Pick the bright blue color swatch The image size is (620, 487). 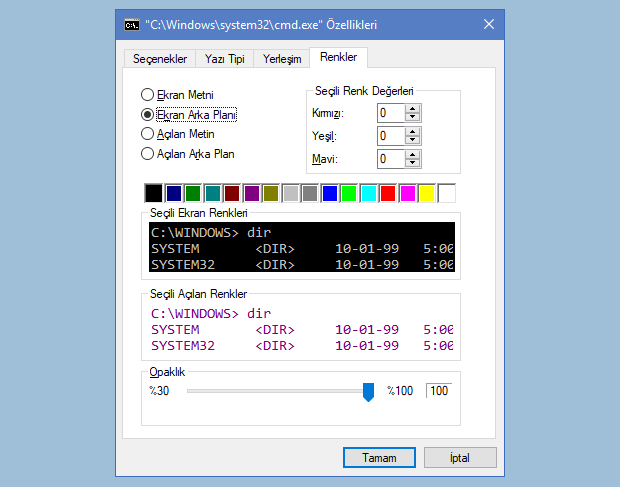(330, 193)
